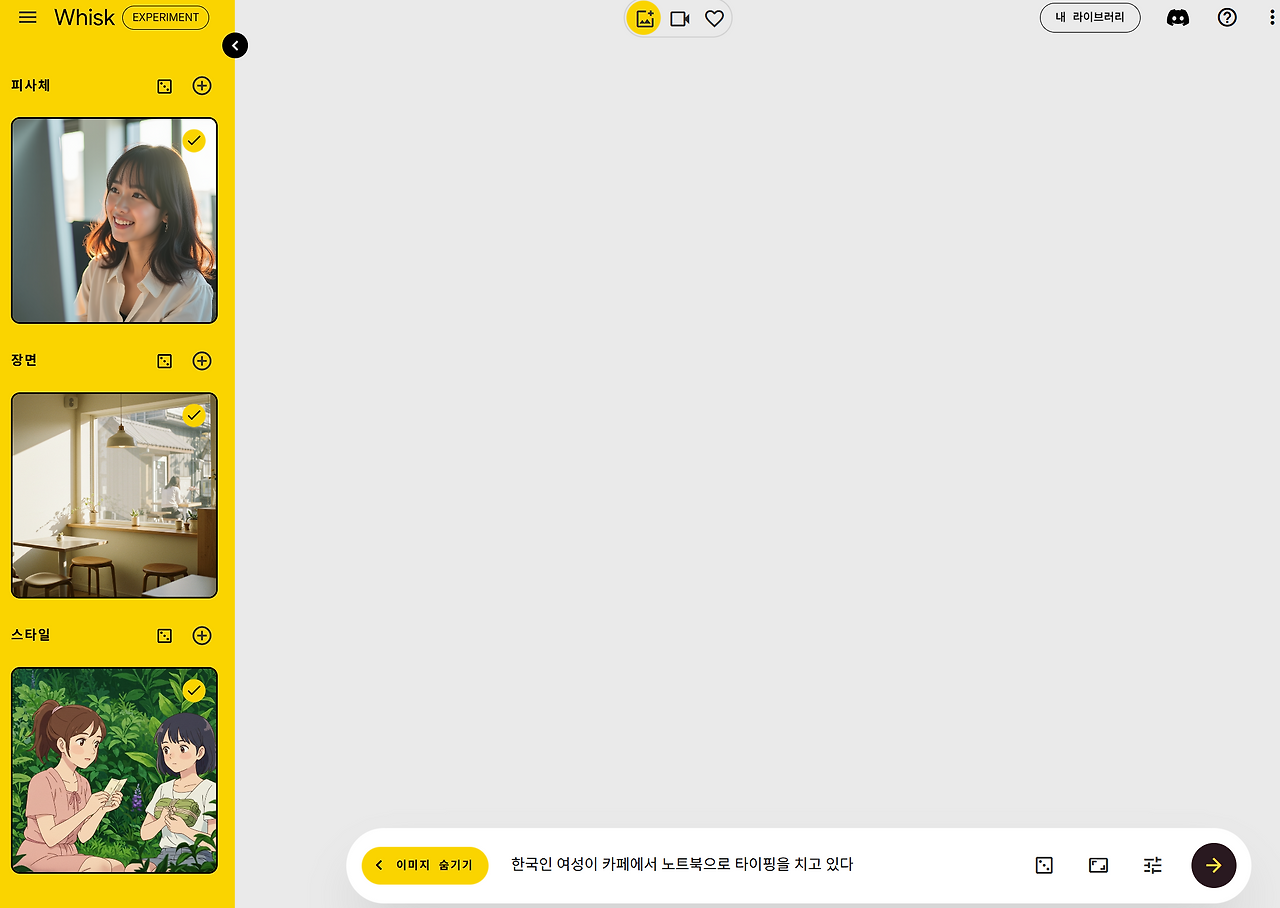Screen dimensions: 1280x908
Task: Open the tune settings icon in the prompt bar
Action: 1152,865
